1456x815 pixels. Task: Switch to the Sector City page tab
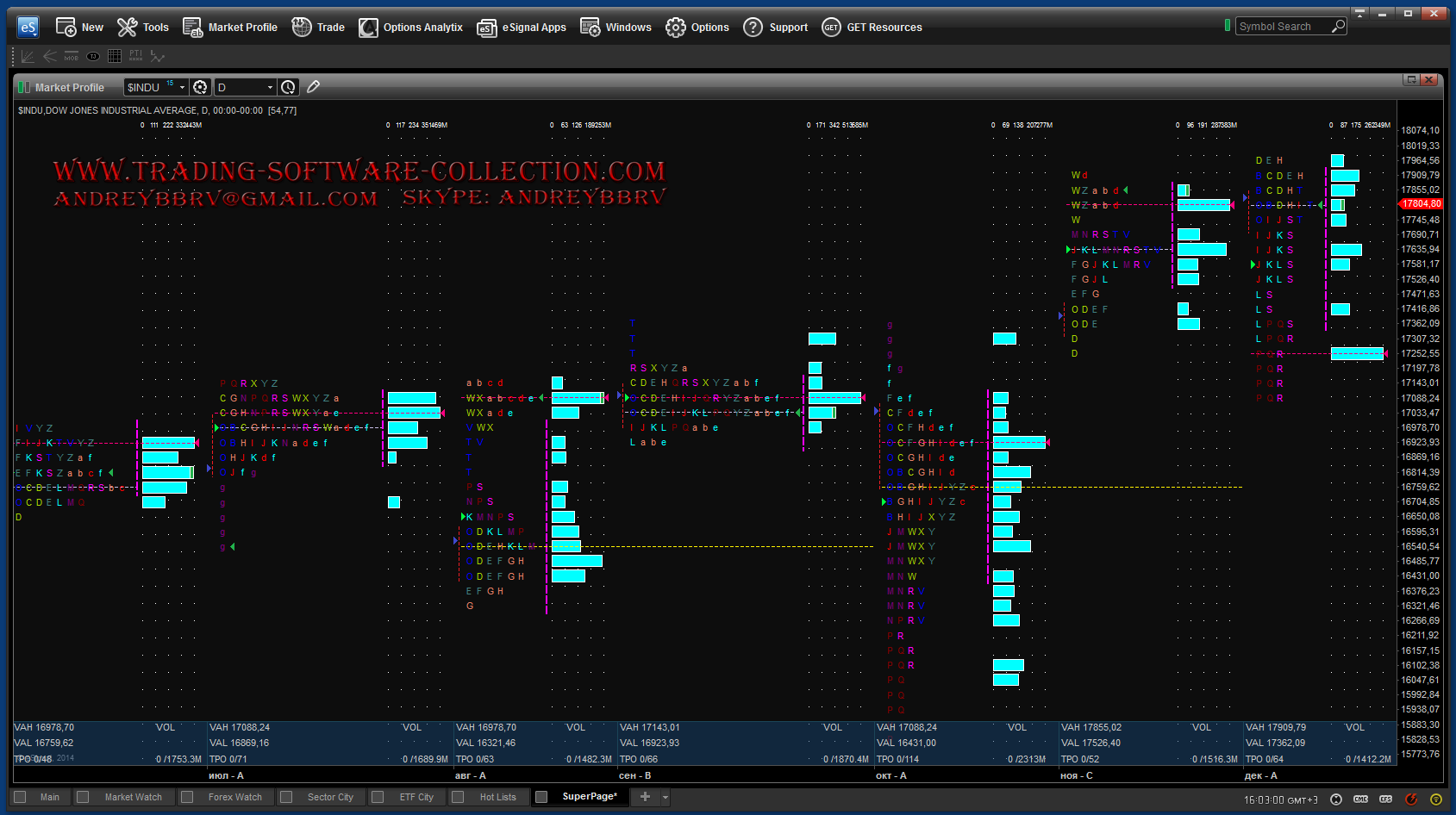pos(330,797)
